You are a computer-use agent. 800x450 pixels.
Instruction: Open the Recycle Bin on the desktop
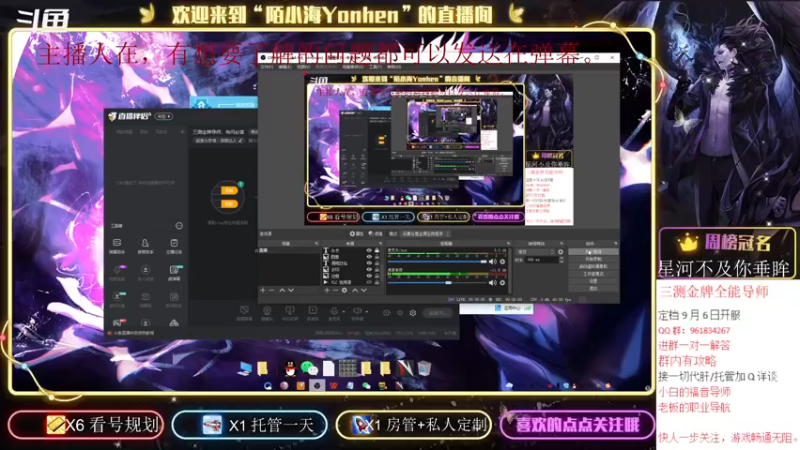tap(424, 367)
